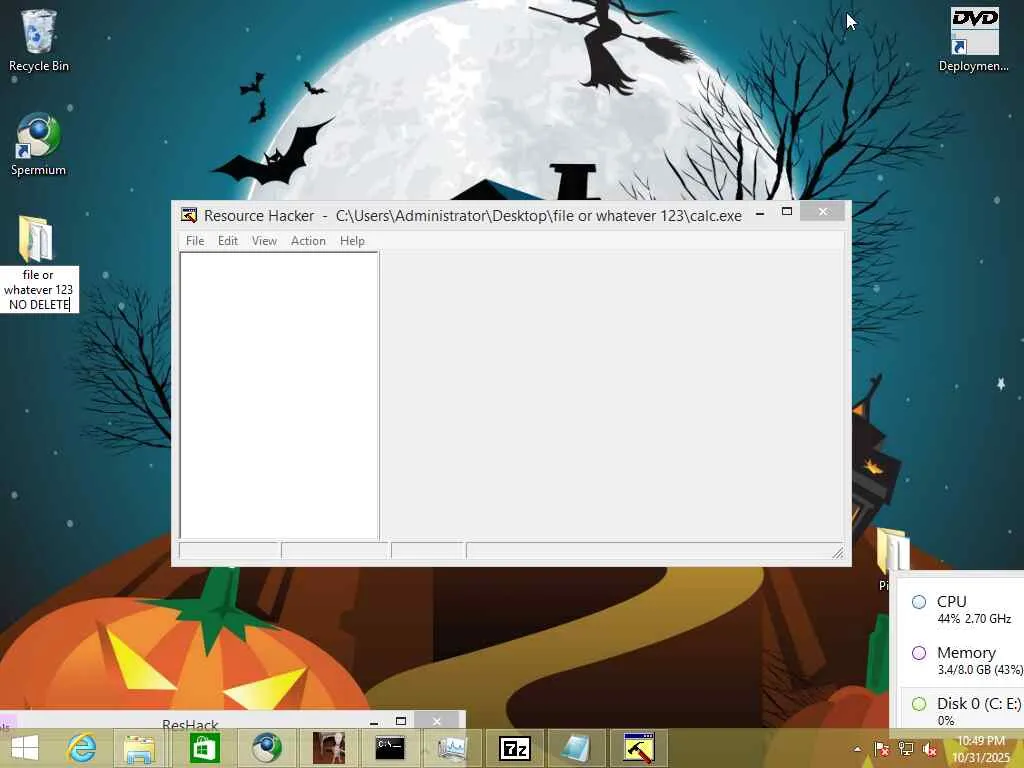Open the Action menu in Resource Hacker

[308, 241]
